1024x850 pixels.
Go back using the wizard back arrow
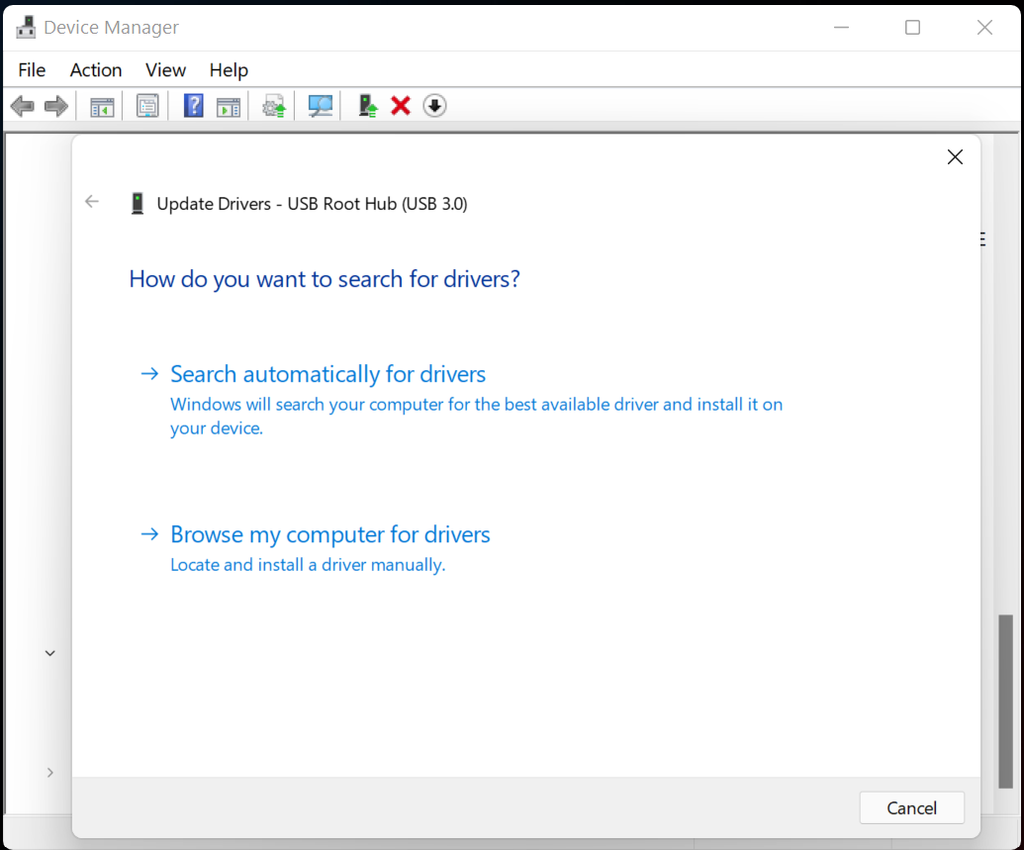click(x=92, y=202)
